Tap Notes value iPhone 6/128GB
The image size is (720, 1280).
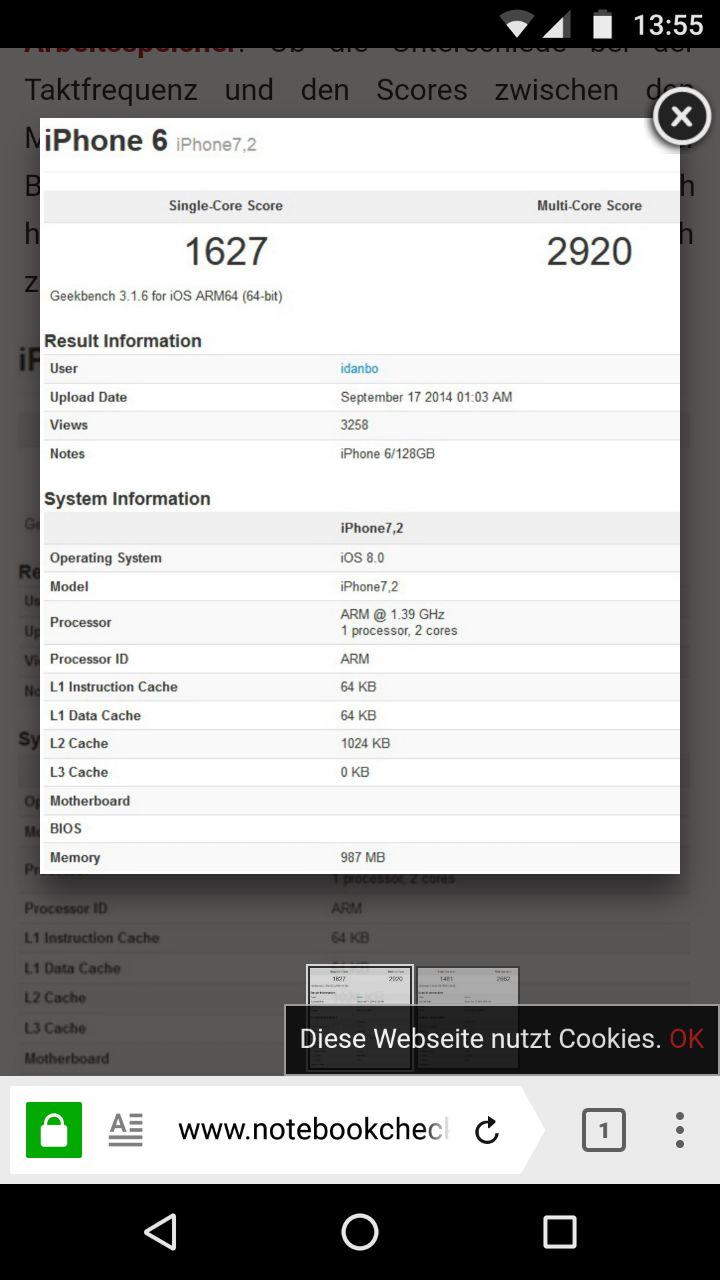point(387,454)
